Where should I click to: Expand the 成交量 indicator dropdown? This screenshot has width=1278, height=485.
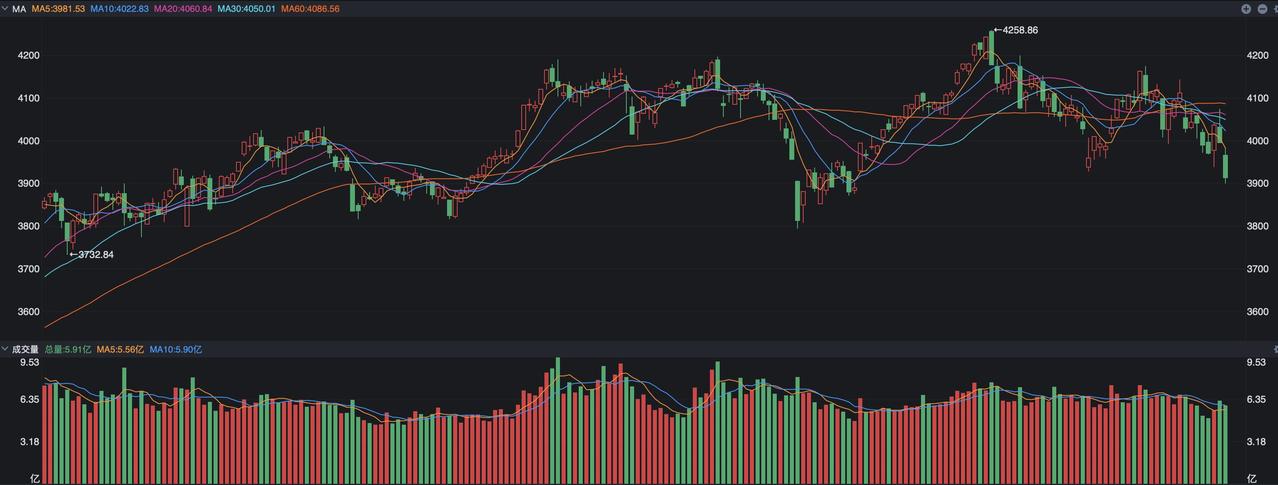tap(5, 349)
